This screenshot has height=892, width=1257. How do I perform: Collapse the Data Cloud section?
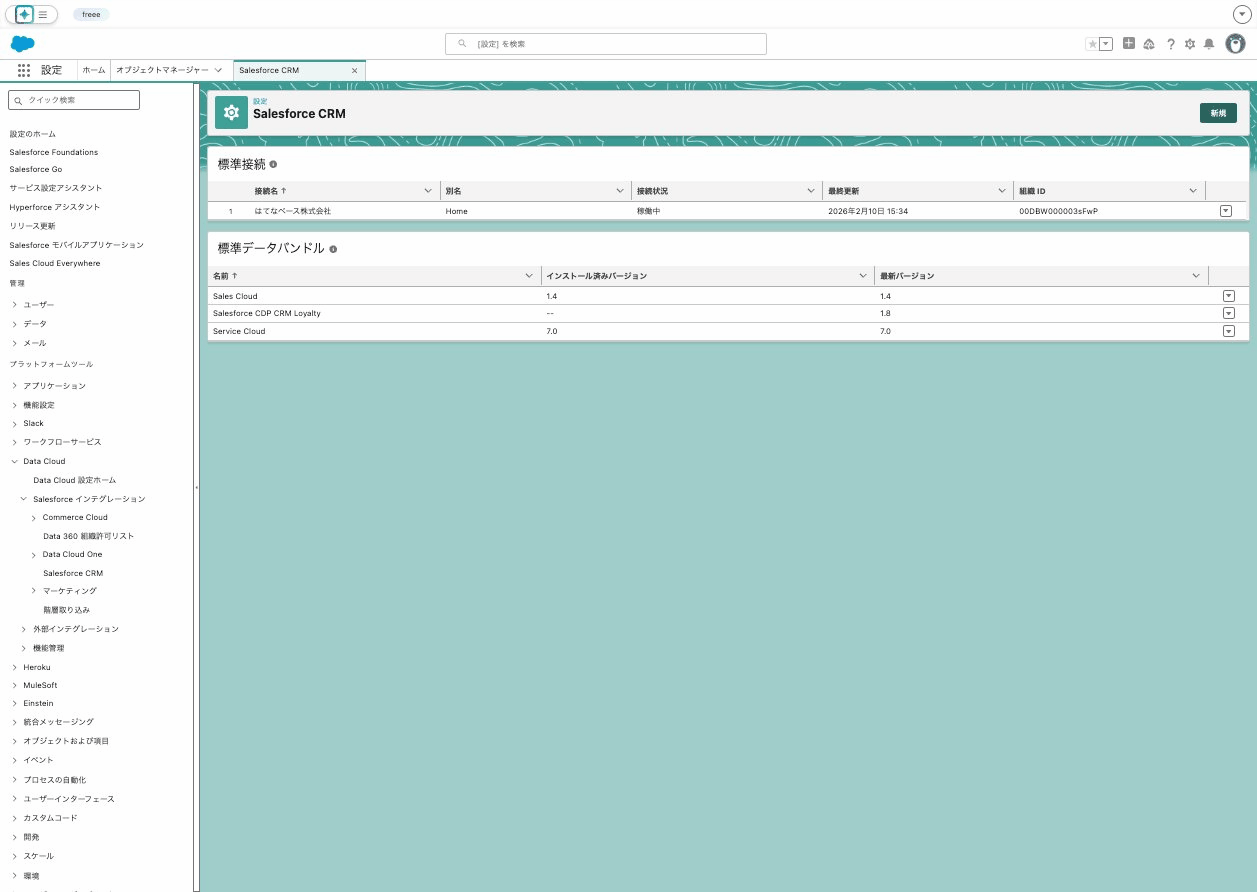pyautogui.click(x=14, y=461)
